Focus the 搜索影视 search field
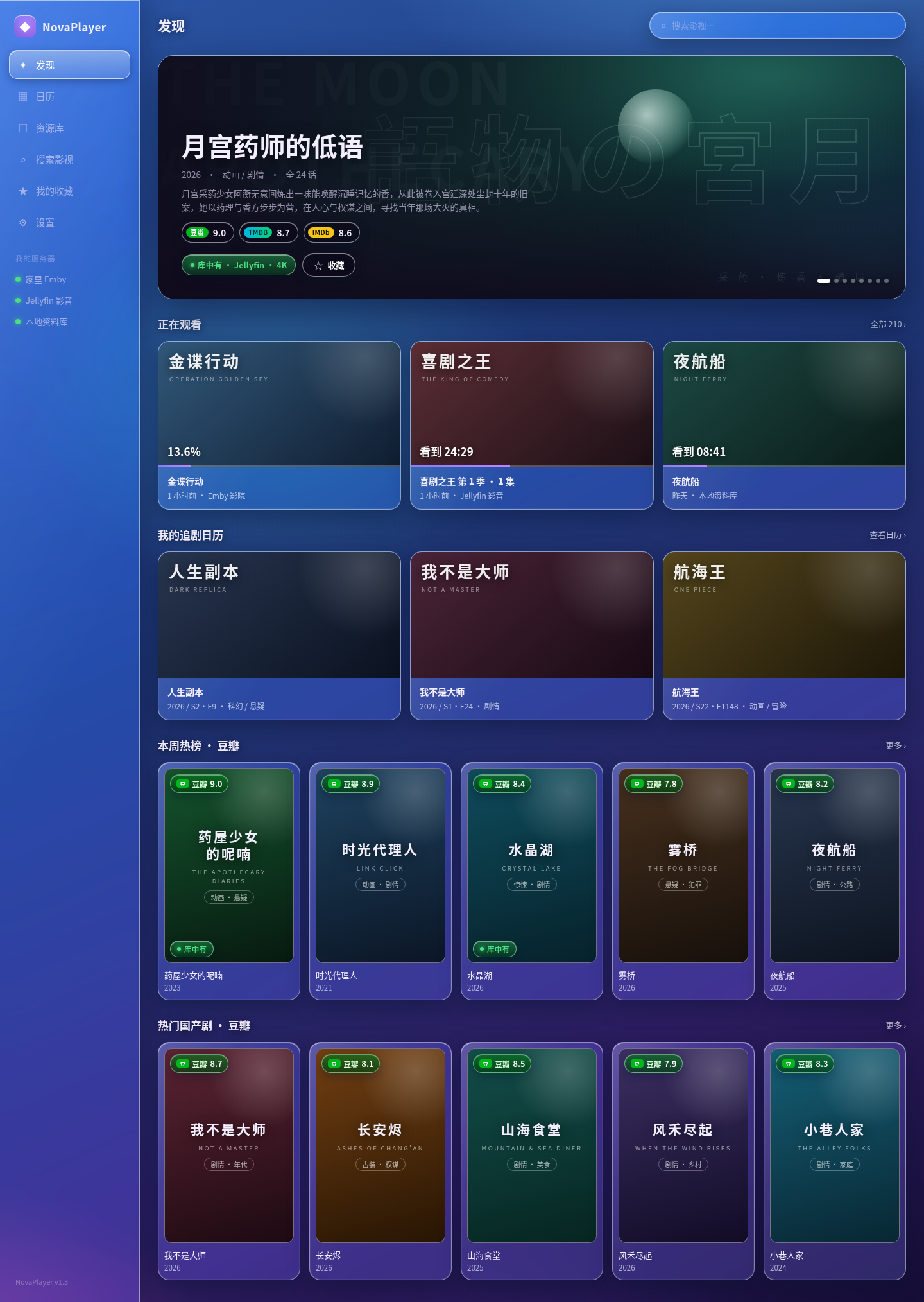 777,26
